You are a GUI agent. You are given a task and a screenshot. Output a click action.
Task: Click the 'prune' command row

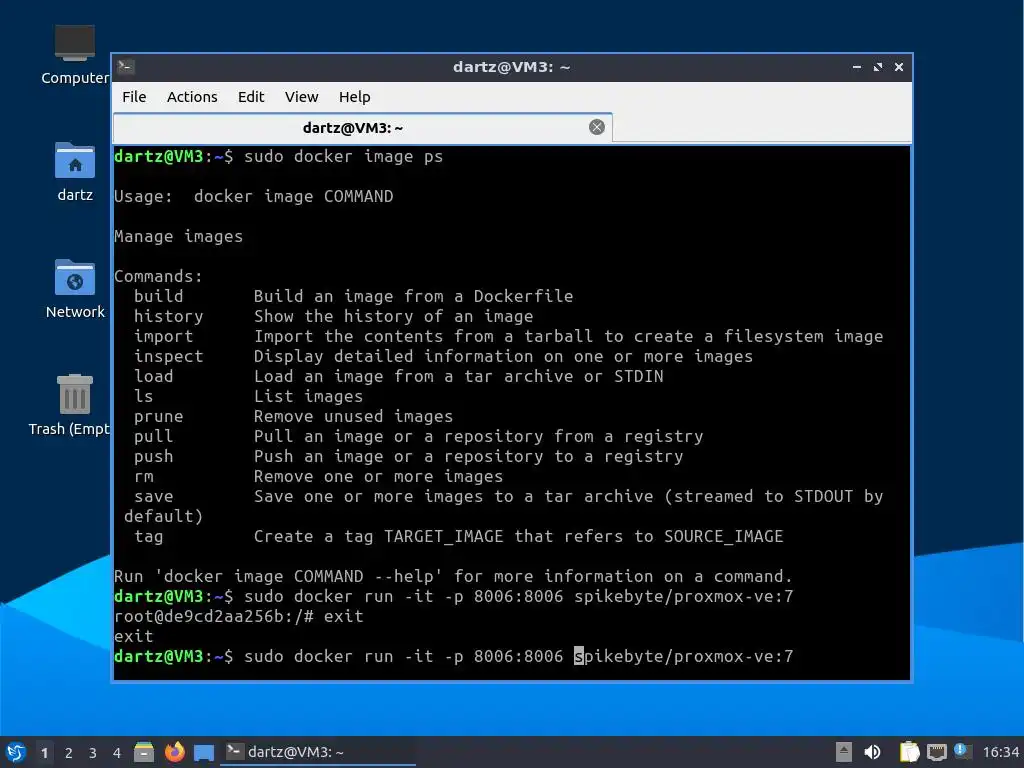pyautogui.click(x=293, y=417)
